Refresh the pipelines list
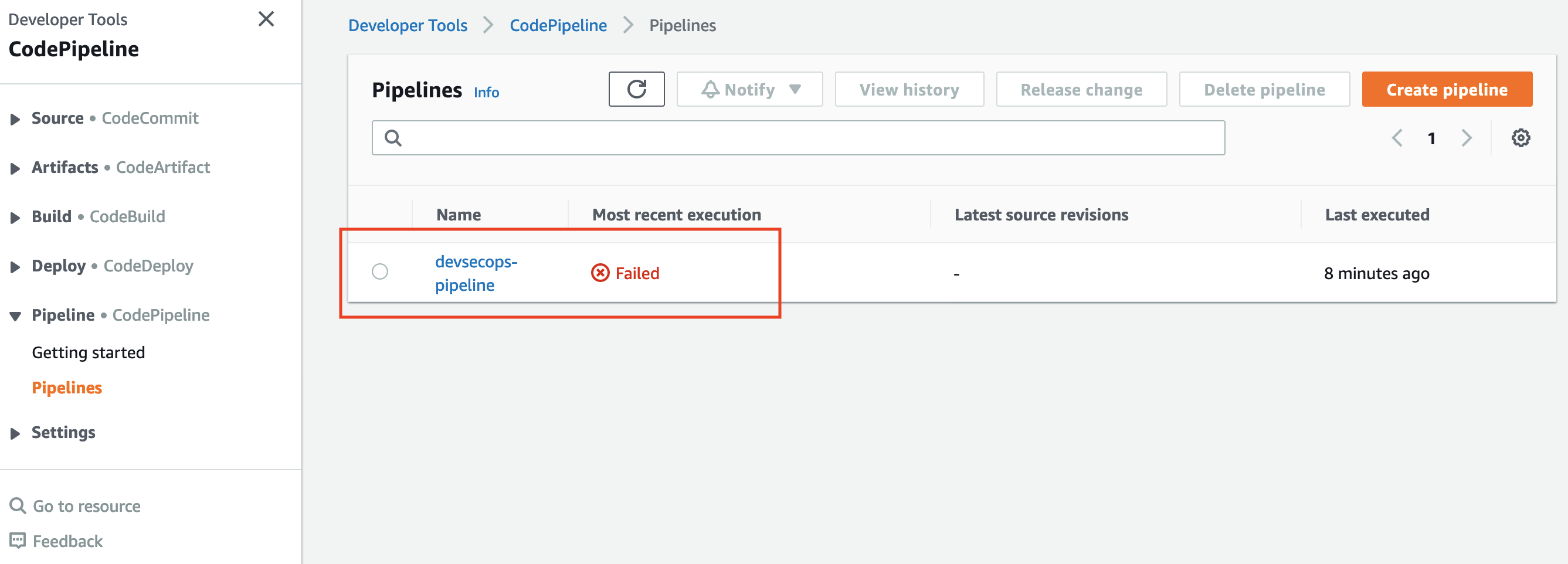Screen dimensions: 1568x564 636,90
